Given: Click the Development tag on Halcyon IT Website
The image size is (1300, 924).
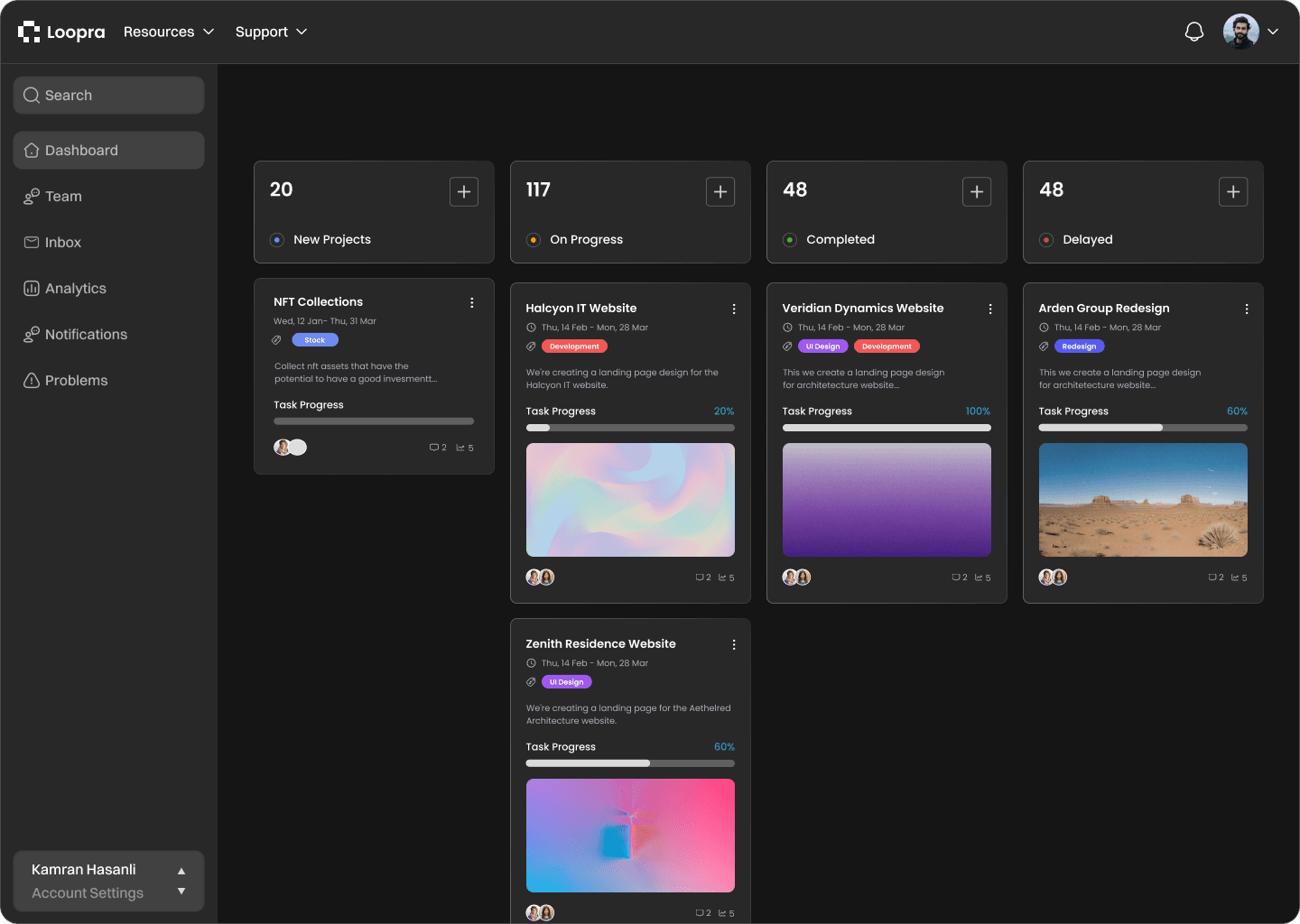Looking at the screenshot, I should coord(574,346).
